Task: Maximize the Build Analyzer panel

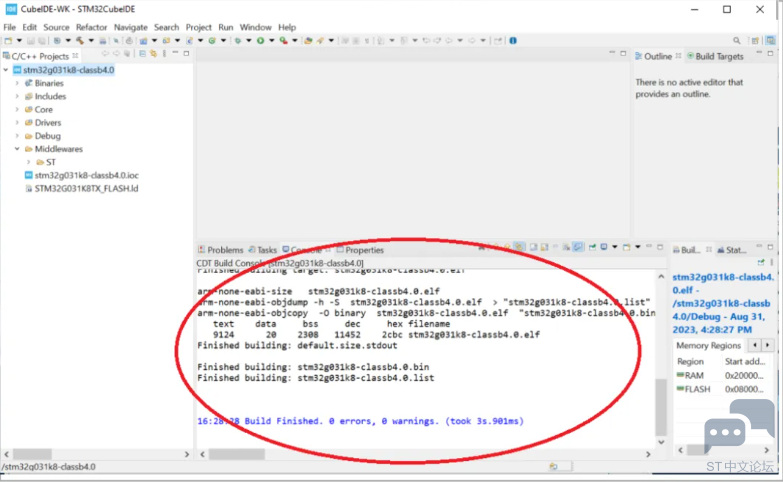Action: (x=771, y=247)
